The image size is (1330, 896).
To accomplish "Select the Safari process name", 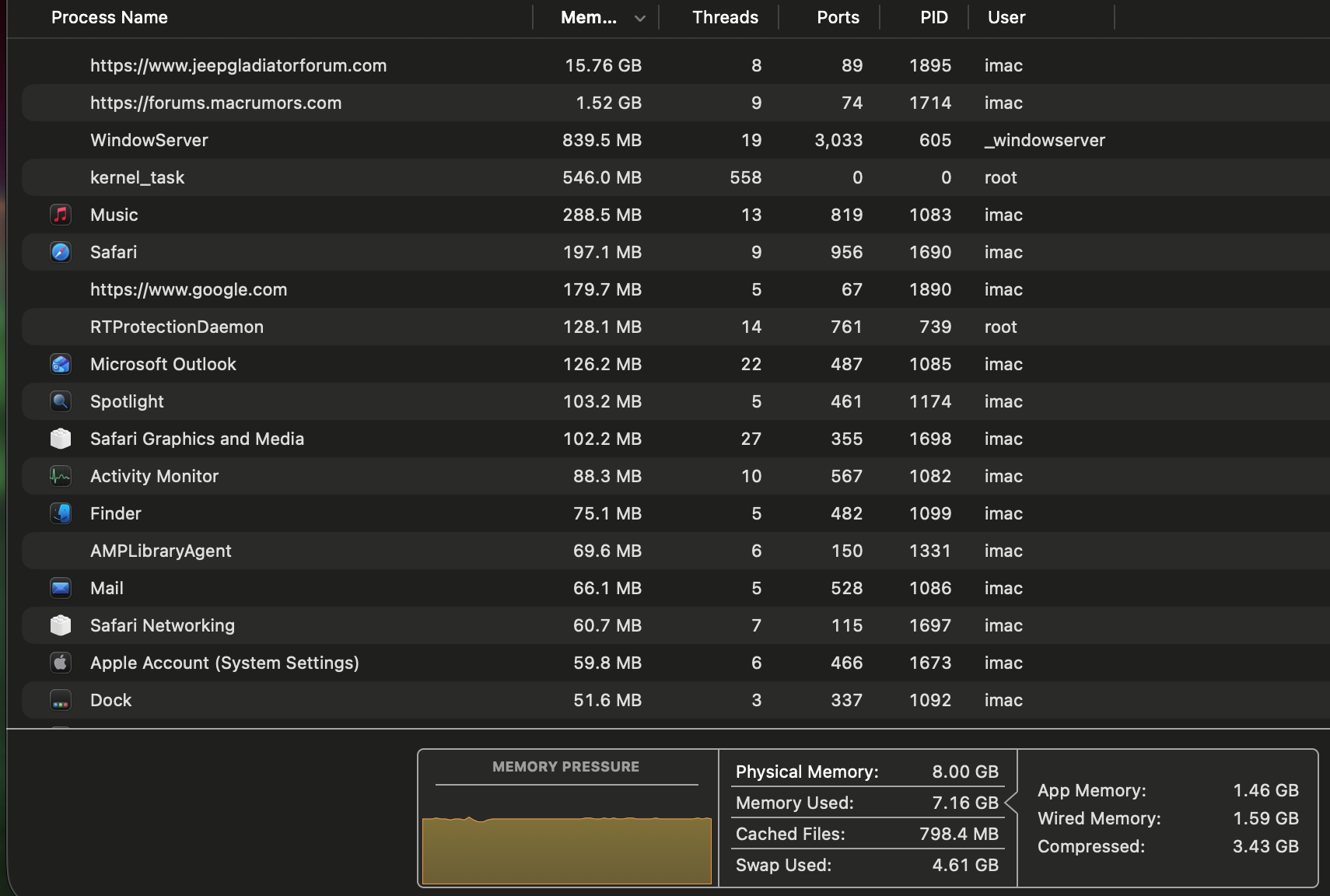I will click(114, 252).
